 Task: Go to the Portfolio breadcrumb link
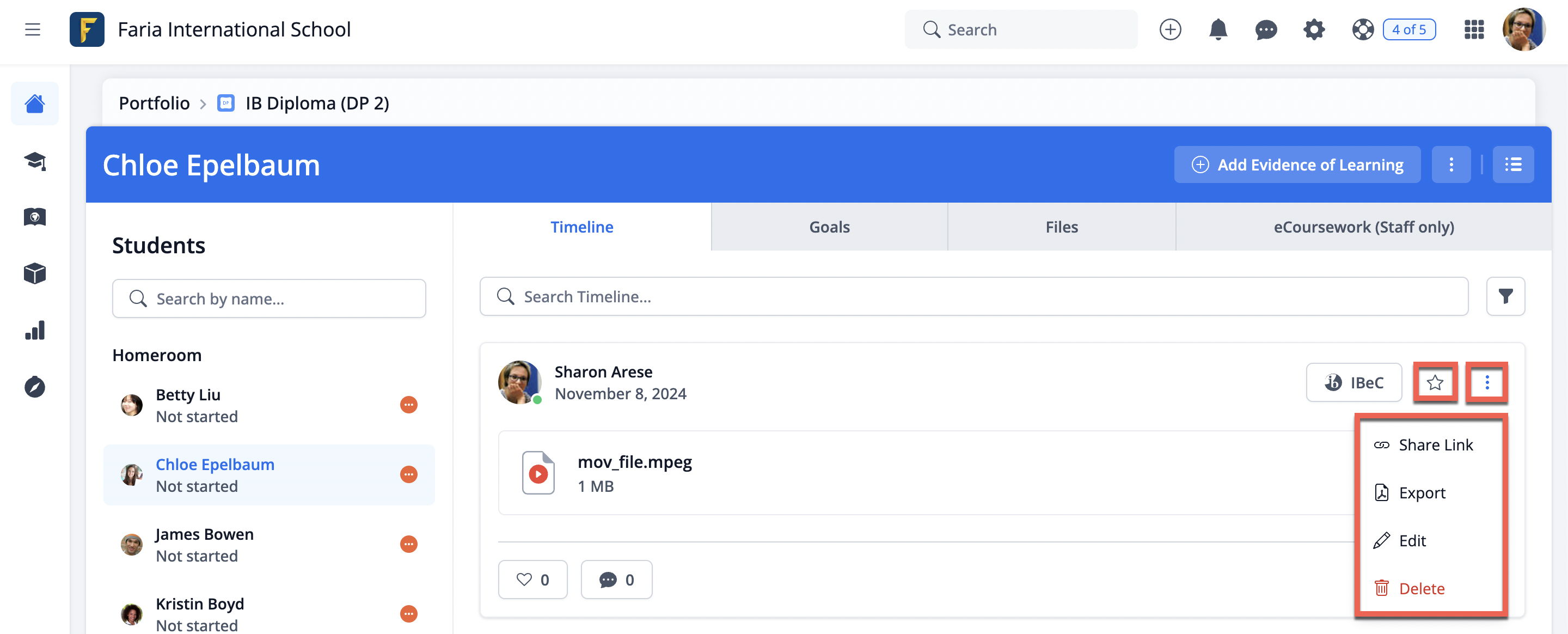tap(154, 103)
